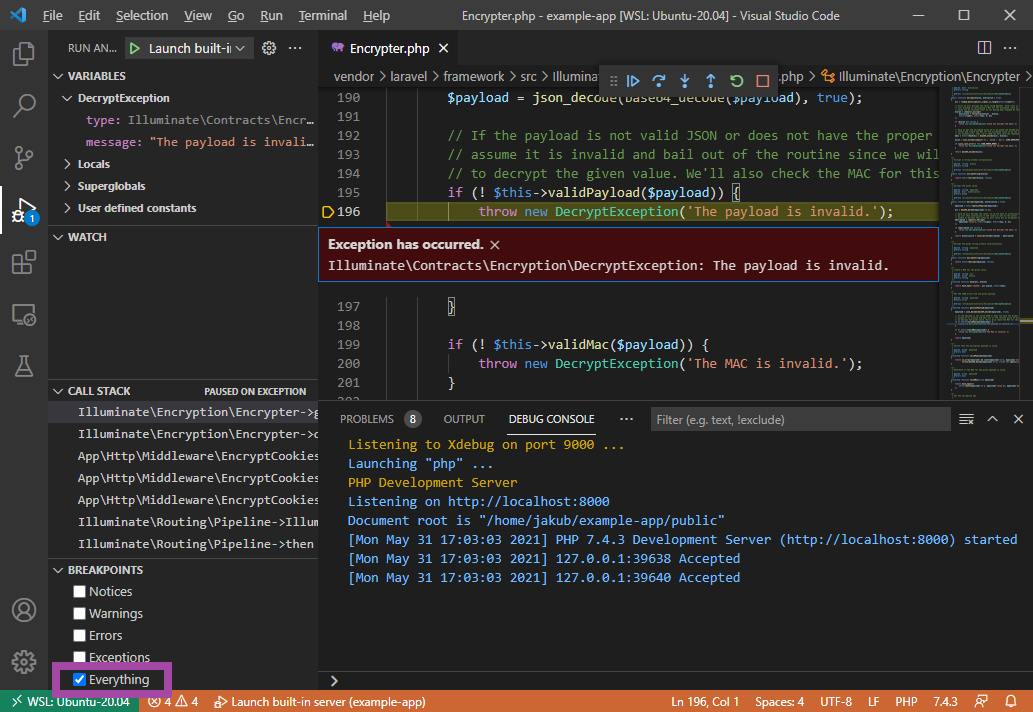Image resolution: width=1033 pixels, height=712 pixels.
Task: Enable the Errors breakpoint checkbox
Action: [x=79, y=636]
